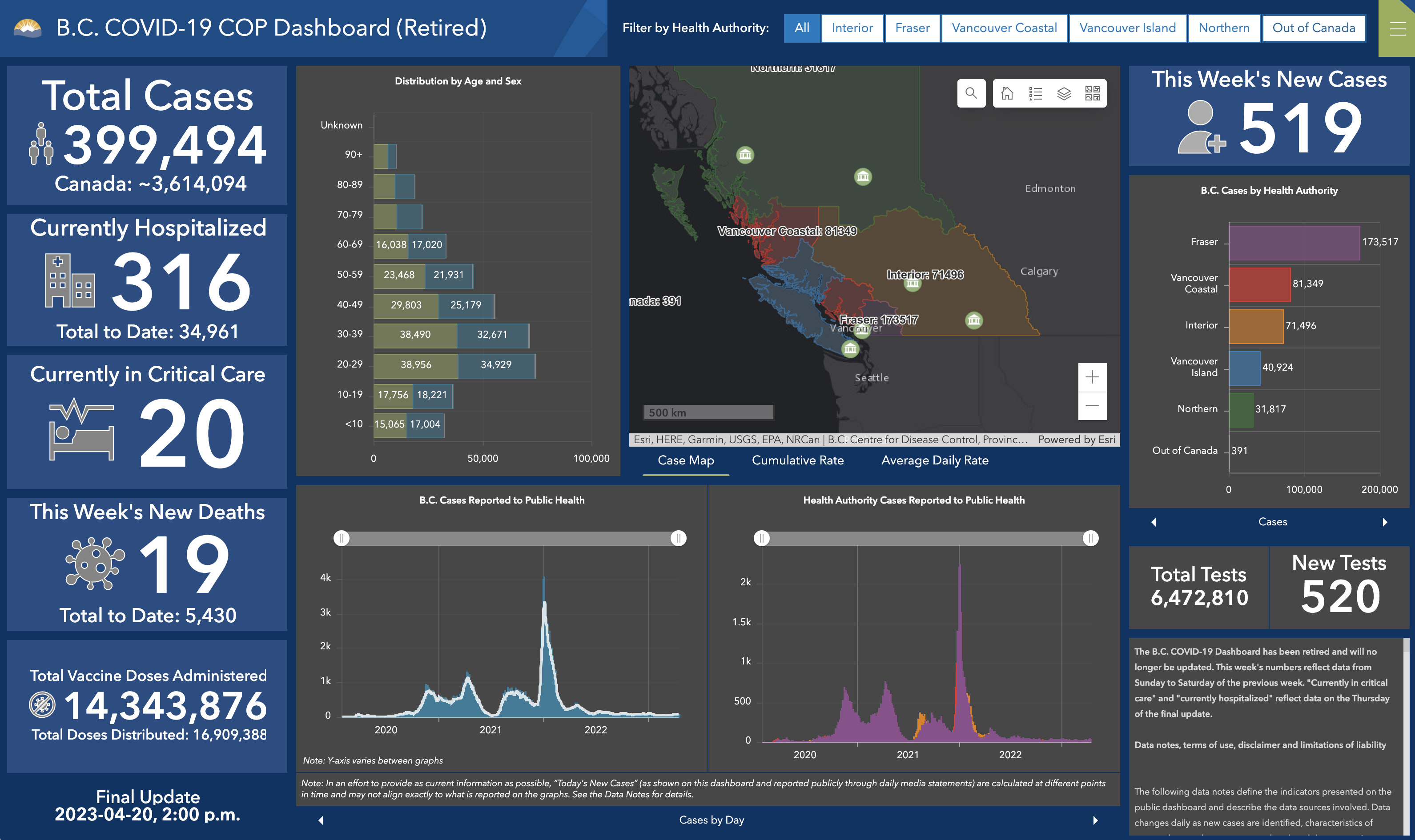The width and height of the screenshot is (1415, 840).
Task: Grab left handle of B.C. Cases time slider
Action: tap(342, 538)
